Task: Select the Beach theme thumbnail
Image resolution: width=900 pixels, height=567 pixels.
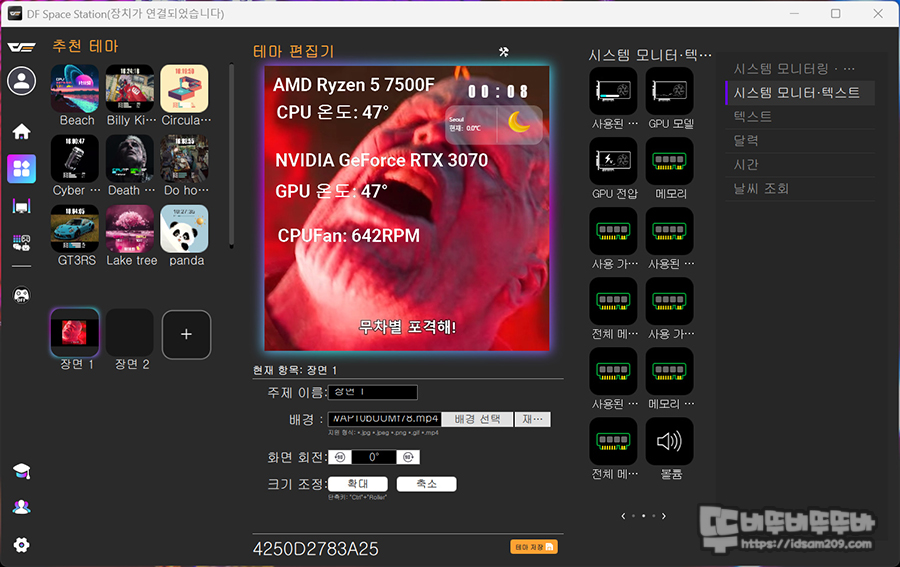Action: tap(75, 88)
